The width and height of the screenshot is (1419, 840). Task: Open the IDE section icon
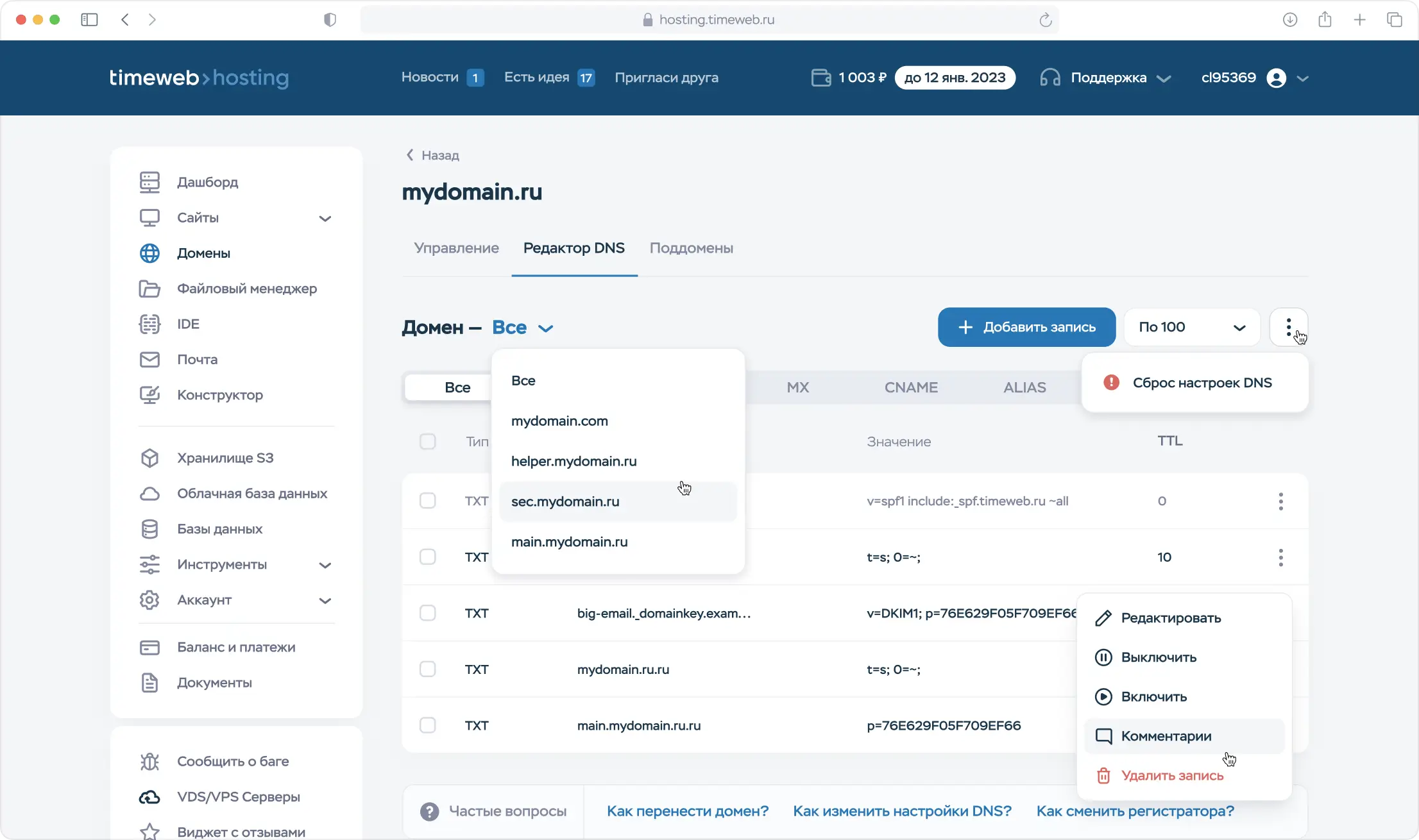click(x=149, y=324)
